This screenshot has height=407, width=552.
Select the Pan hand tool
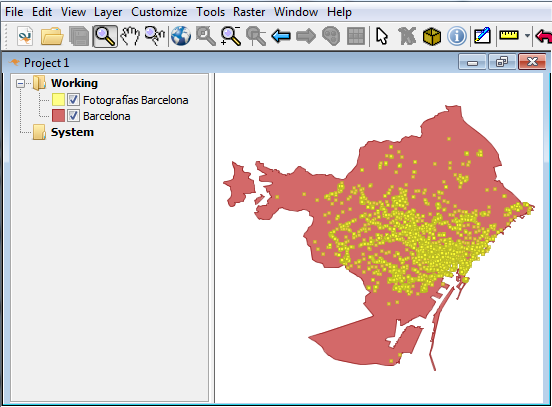pos(130,36)
